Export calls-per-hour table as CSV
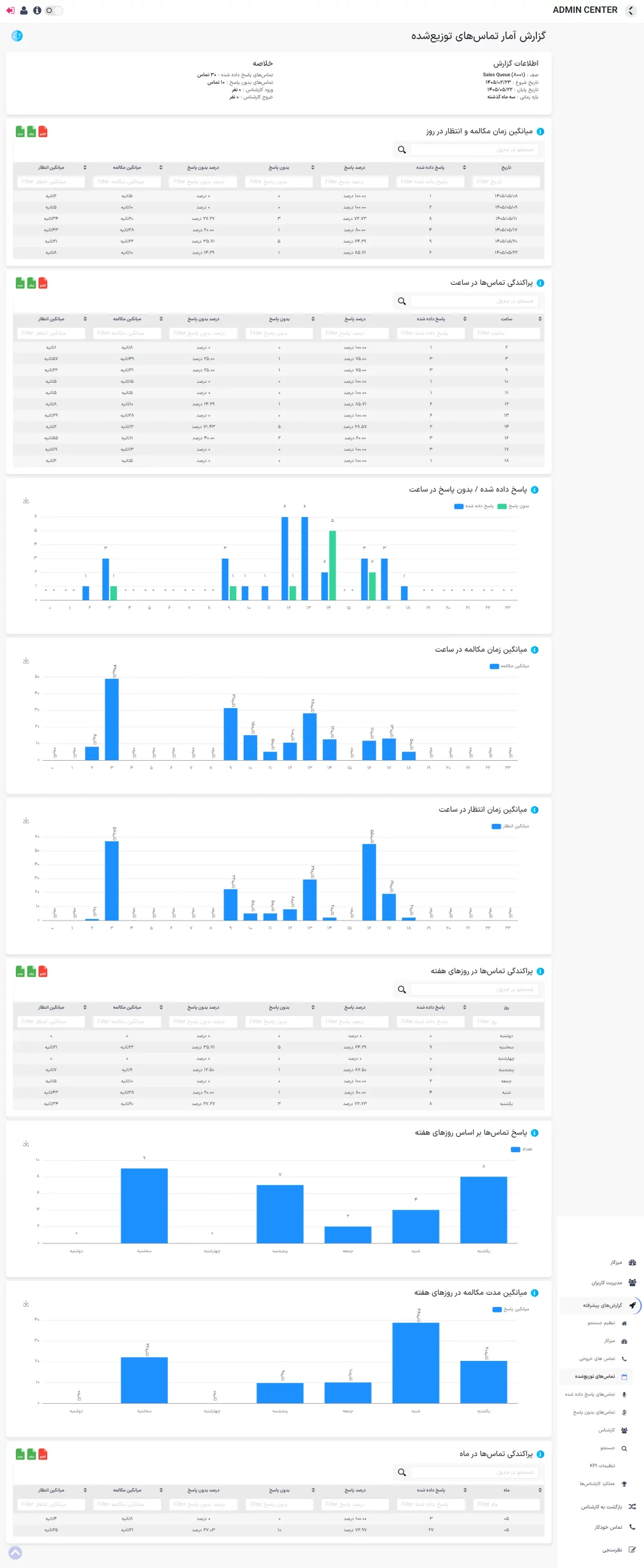The height and width of the screenshot is (1568, 644). [20, 283]
